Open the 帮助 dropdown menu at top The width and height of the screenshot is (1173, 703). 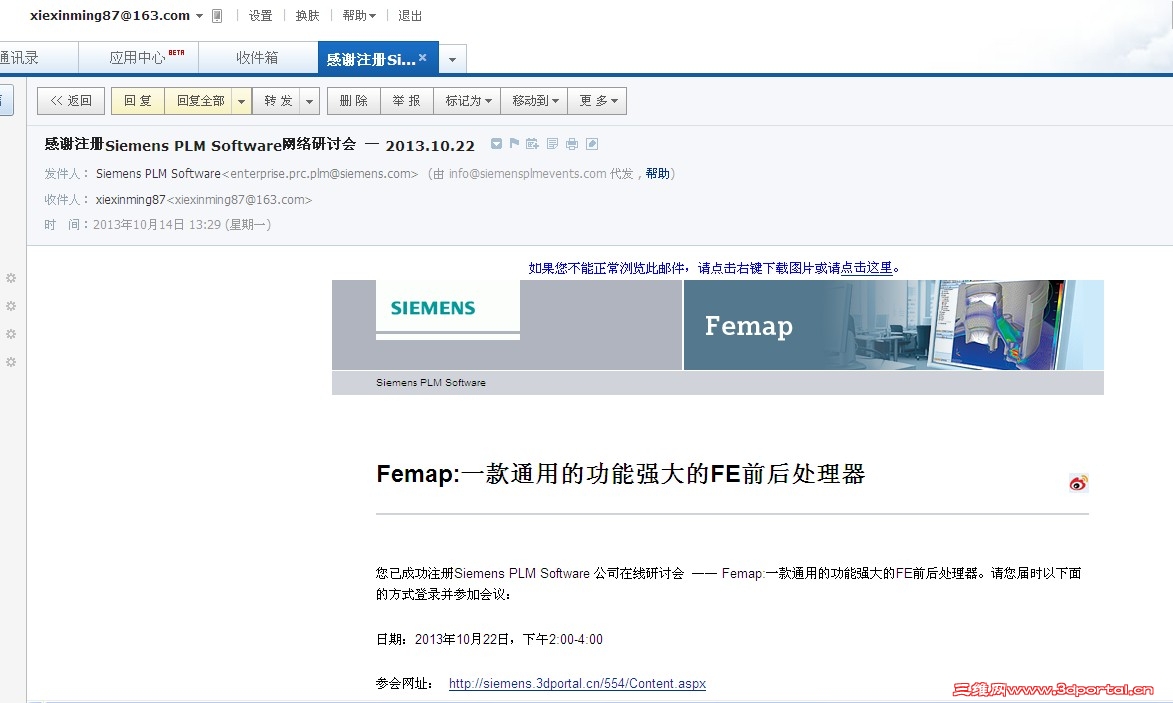[x=359, y=16]
